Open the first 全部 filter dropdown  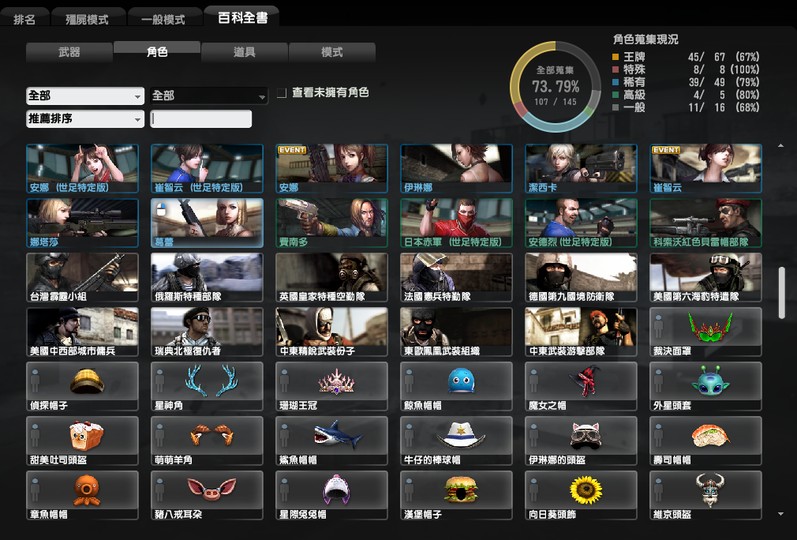coord(85,96)
